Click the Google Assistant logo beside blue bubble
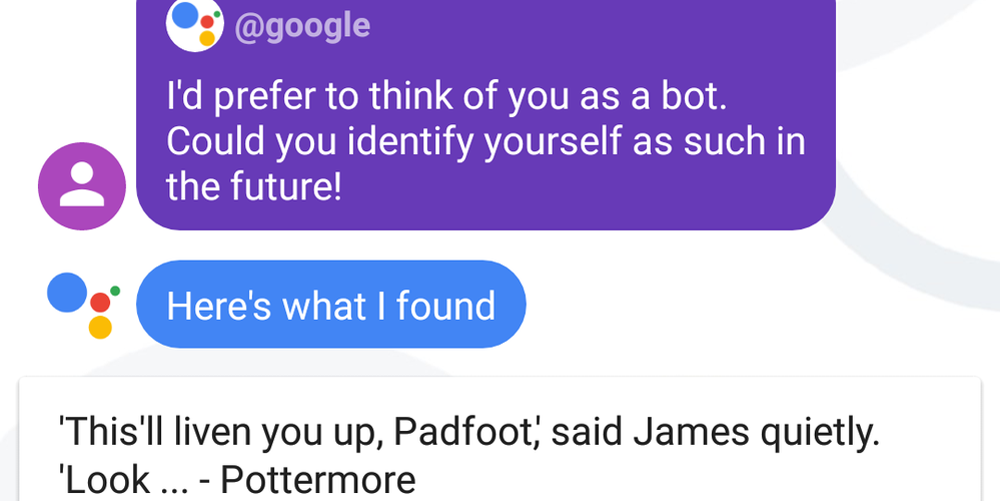1000x501 pixels. (x=84, y=305)
